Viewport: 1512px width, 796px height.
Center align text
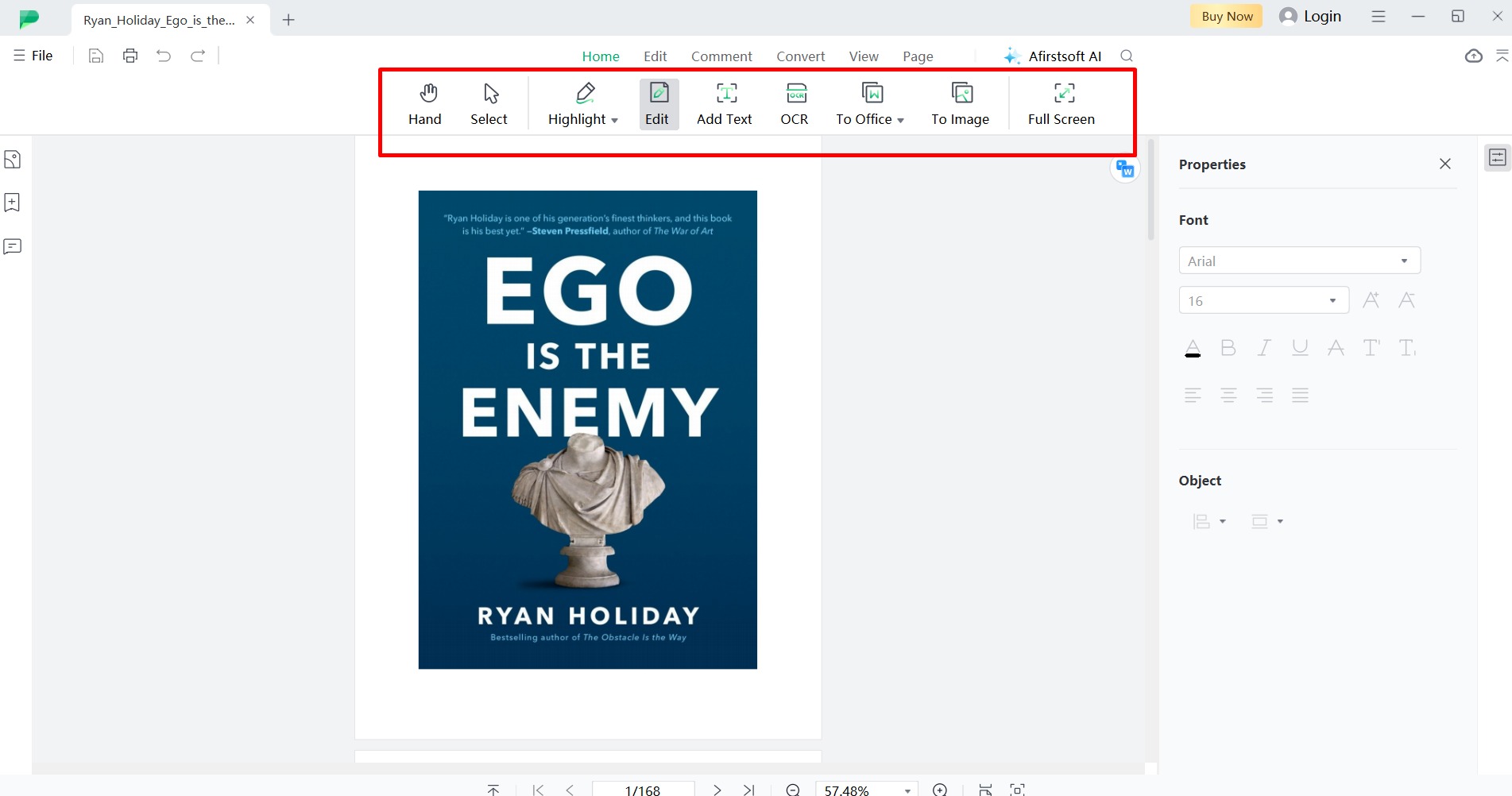pyautogui.click(x=1228, y=395)
